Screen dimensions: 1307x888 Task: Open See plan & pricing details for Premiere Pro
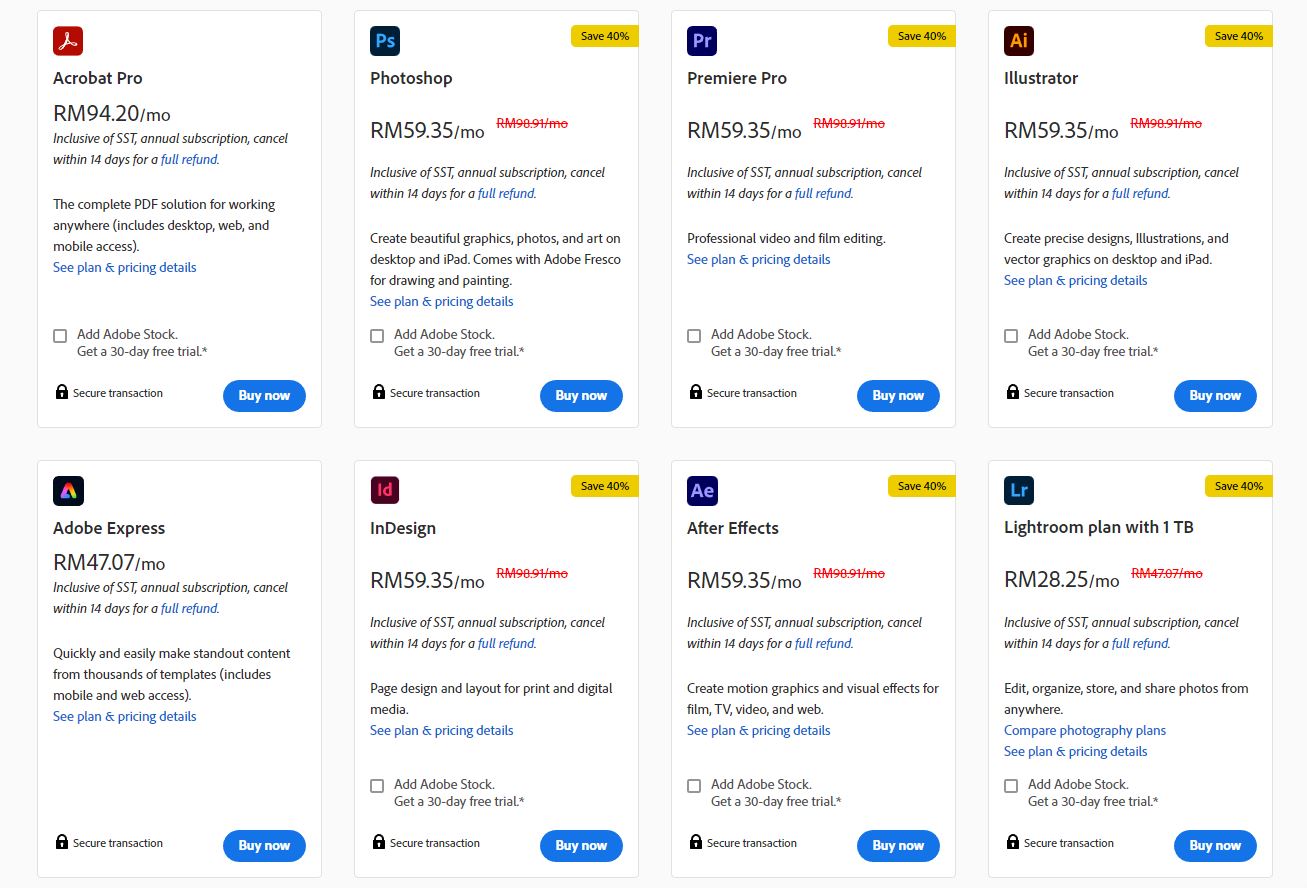[x=759, y=260]
